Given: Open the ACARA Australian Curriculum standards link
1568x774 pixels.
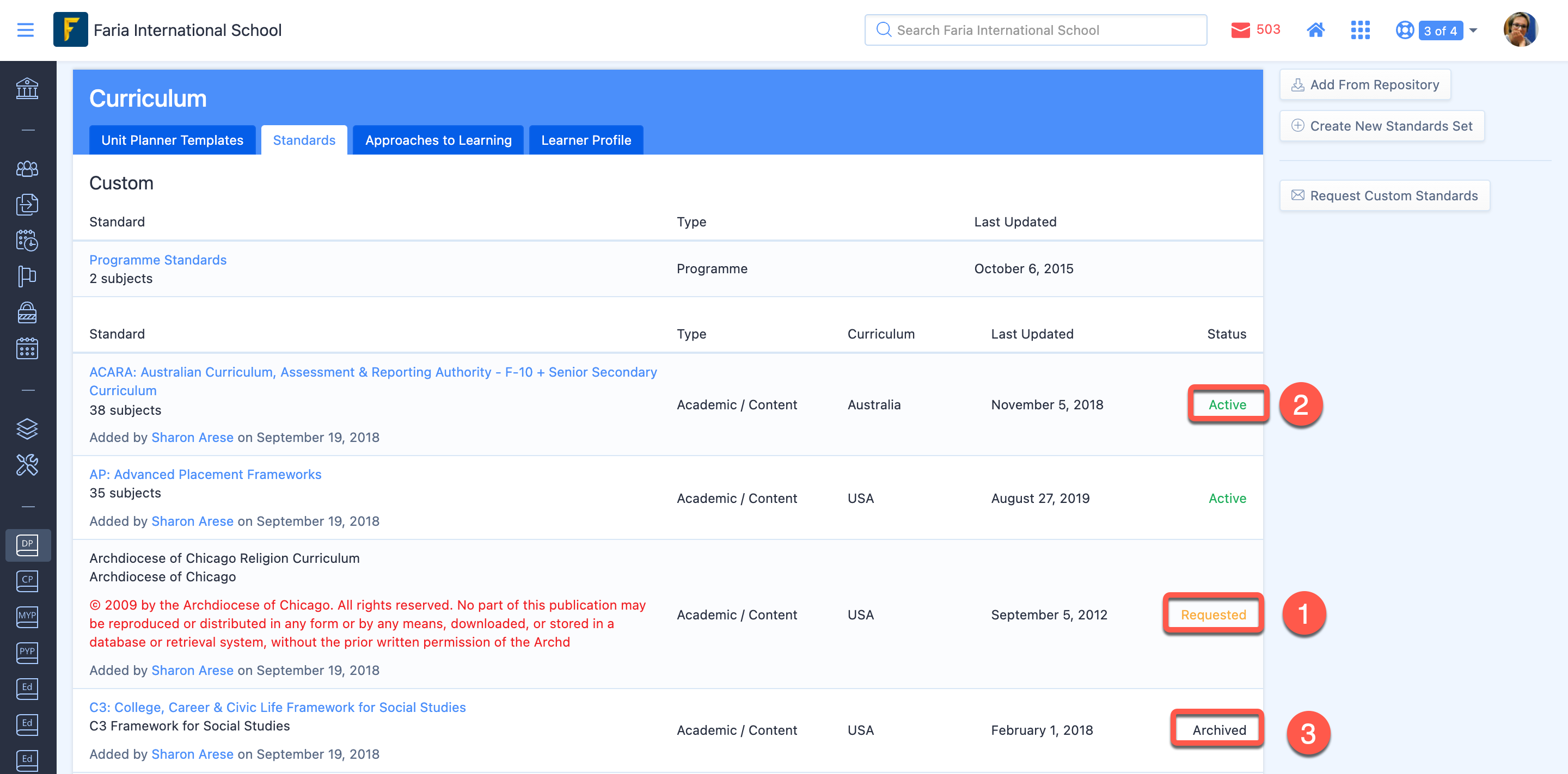Looking at the screenshot, I should coord(373,381).
